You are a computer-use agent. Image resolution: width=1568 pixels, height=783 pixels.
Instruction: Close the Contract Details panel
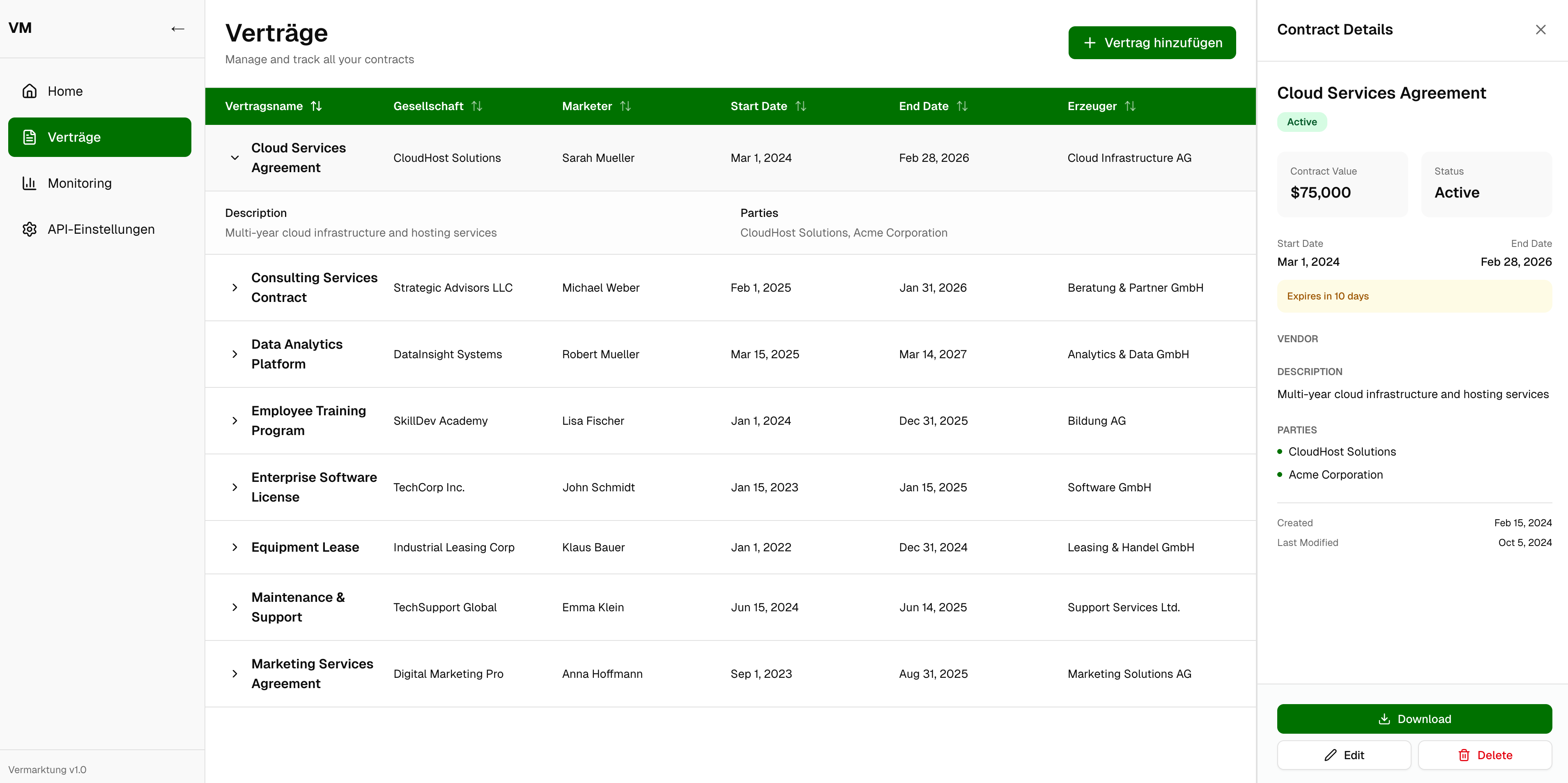pos(1540,29)
